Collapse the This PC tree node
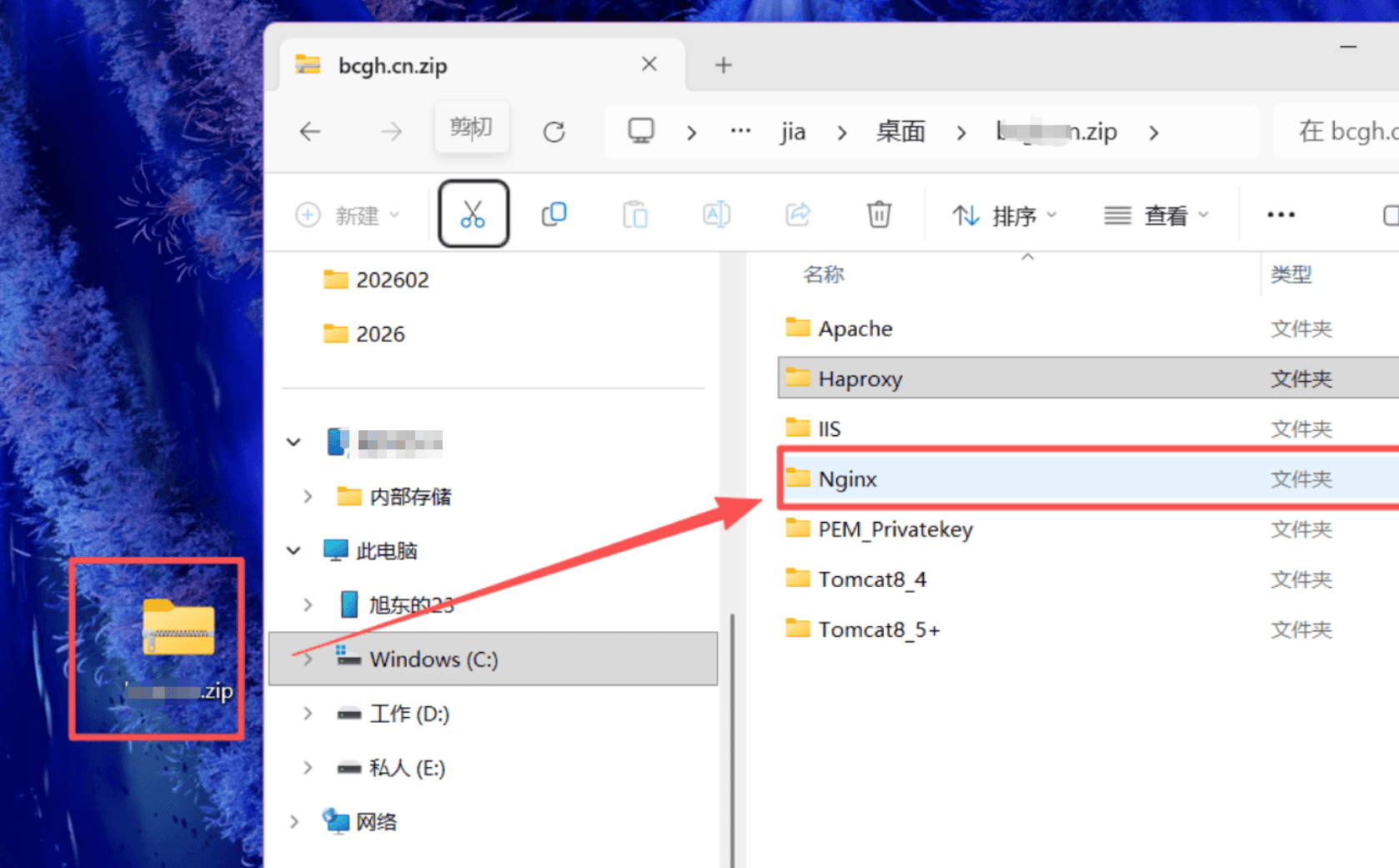1399x868 pixels. [293, 551]
